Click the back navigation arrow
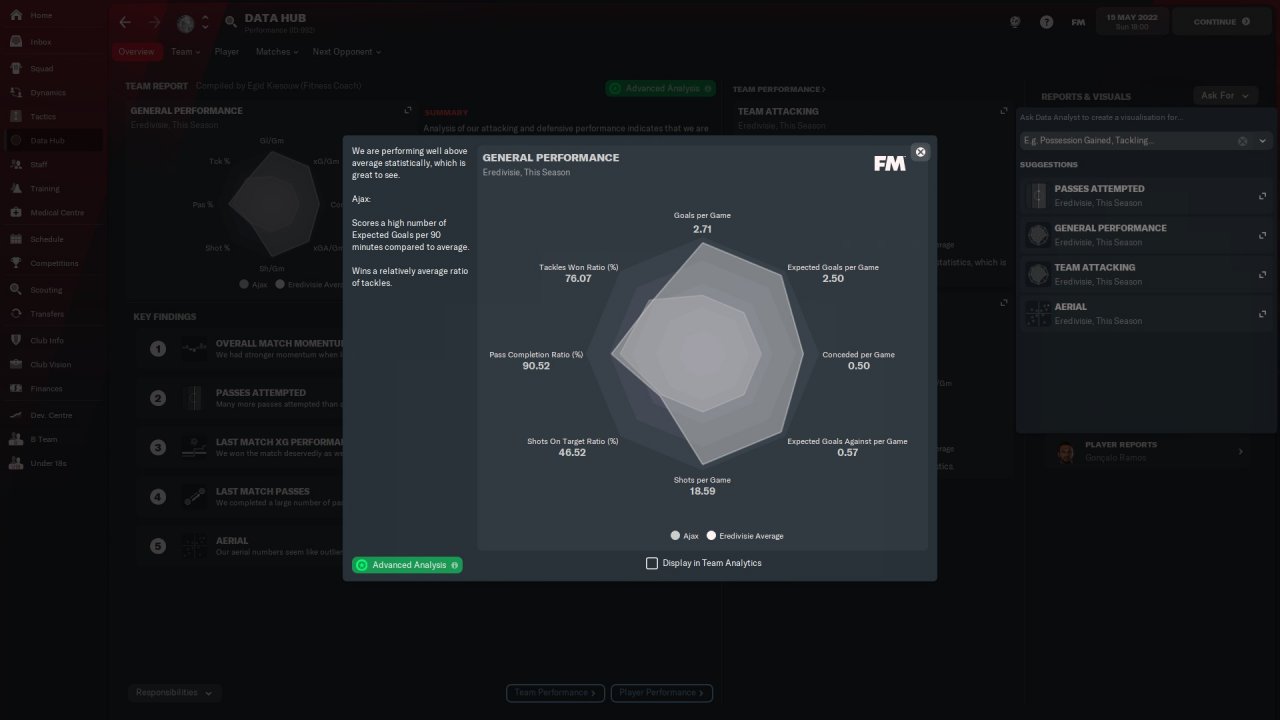 (125, 22)
